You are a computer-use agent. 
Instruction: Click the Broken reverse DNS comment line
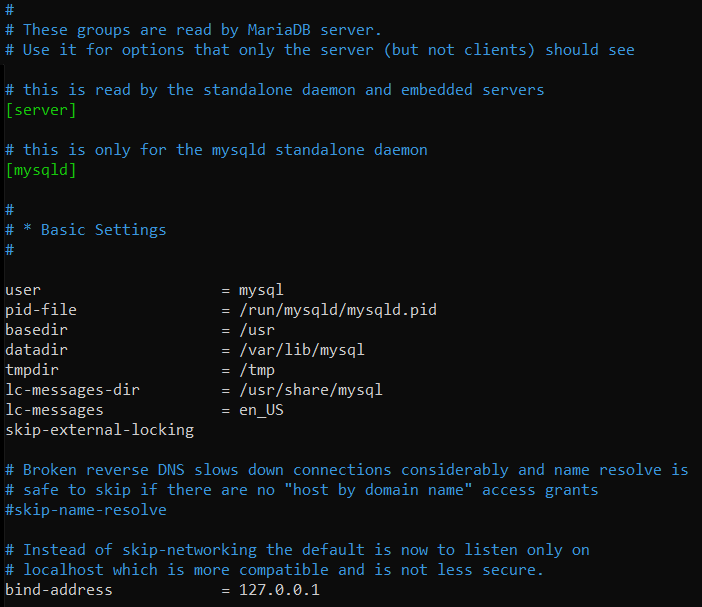click(x=346, y=470)
